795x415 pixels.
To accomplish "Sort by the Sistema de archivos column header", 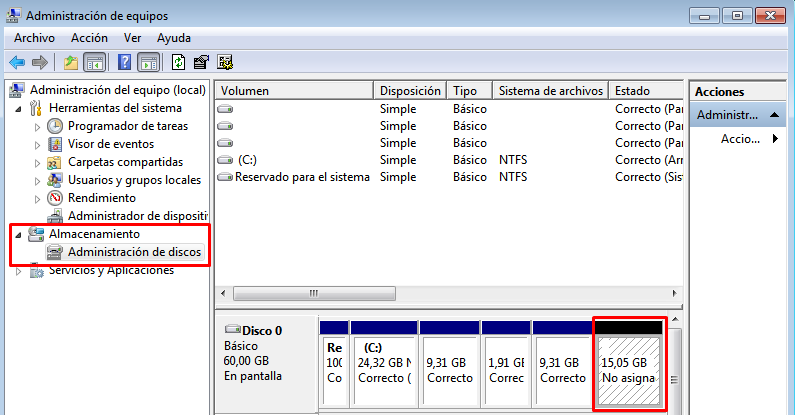I will pyautogui.click(x=550, y=90).
